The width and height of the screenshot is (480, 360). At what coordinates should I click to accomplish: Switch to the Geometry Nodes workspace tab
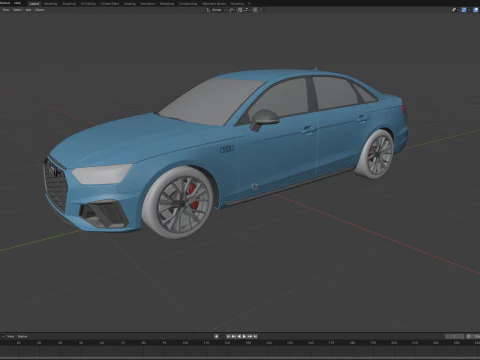point(214,4)
